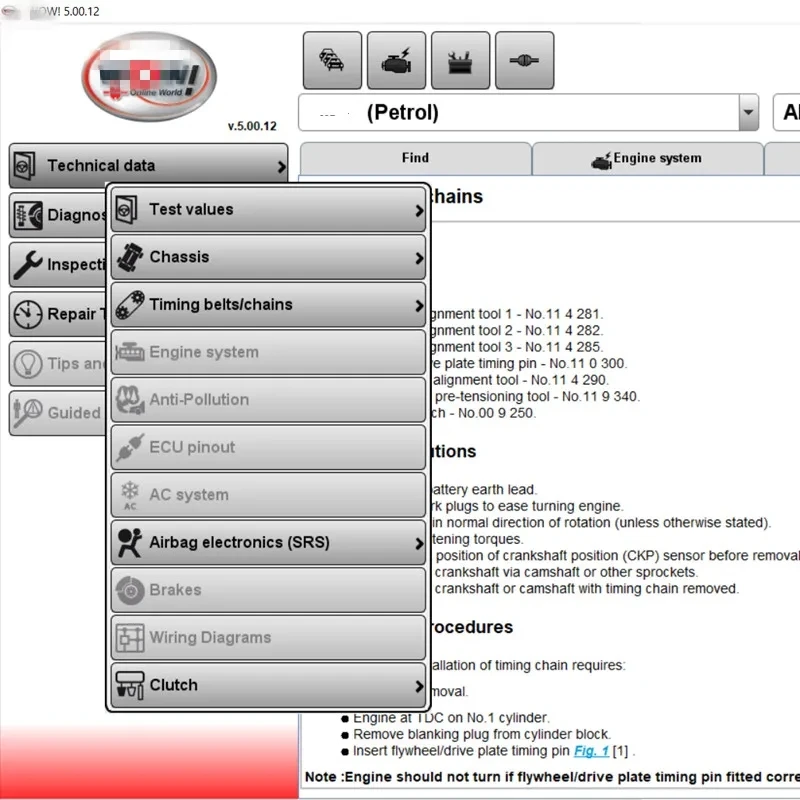Click the Diagnostics gauge icon
Viewport: 800px width, 800px height.
[x=28, y=215]
